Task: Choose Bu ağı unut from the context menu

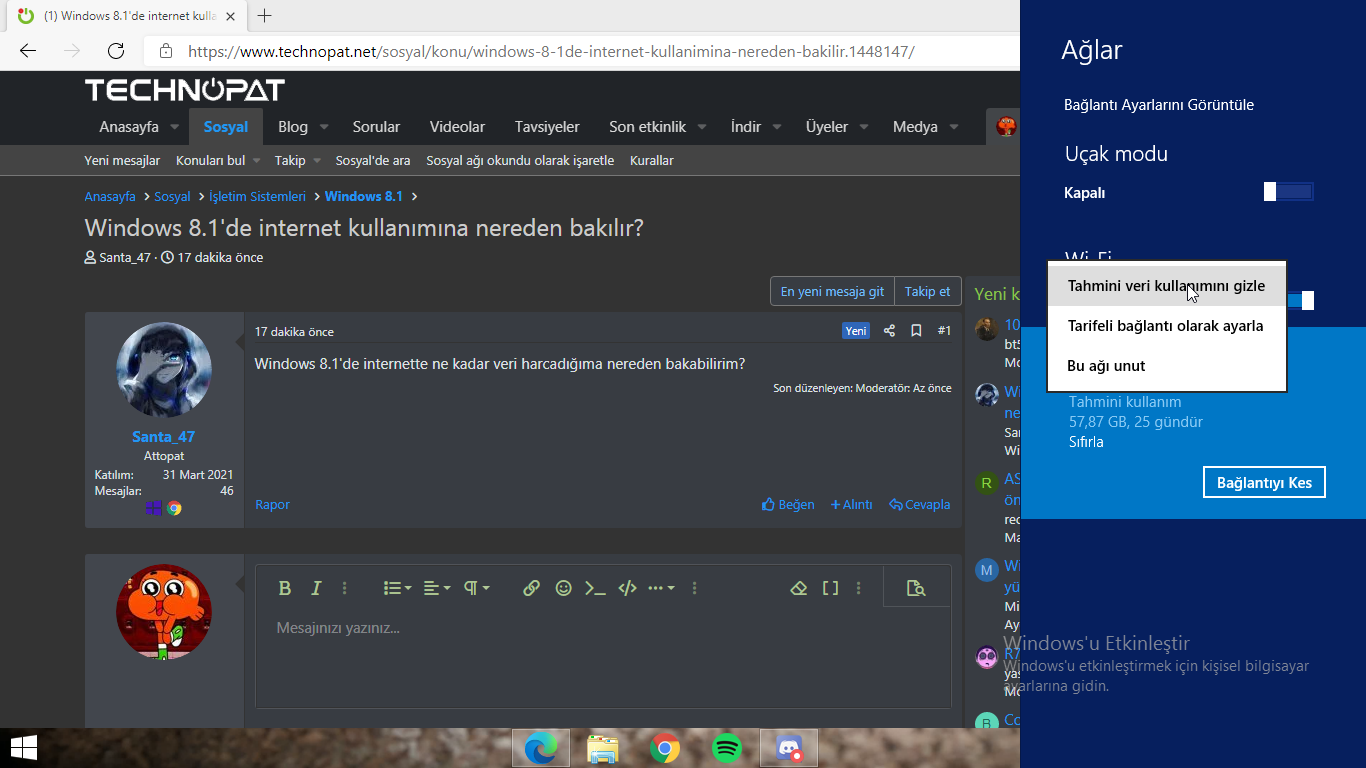Action: coord(1166,366)
